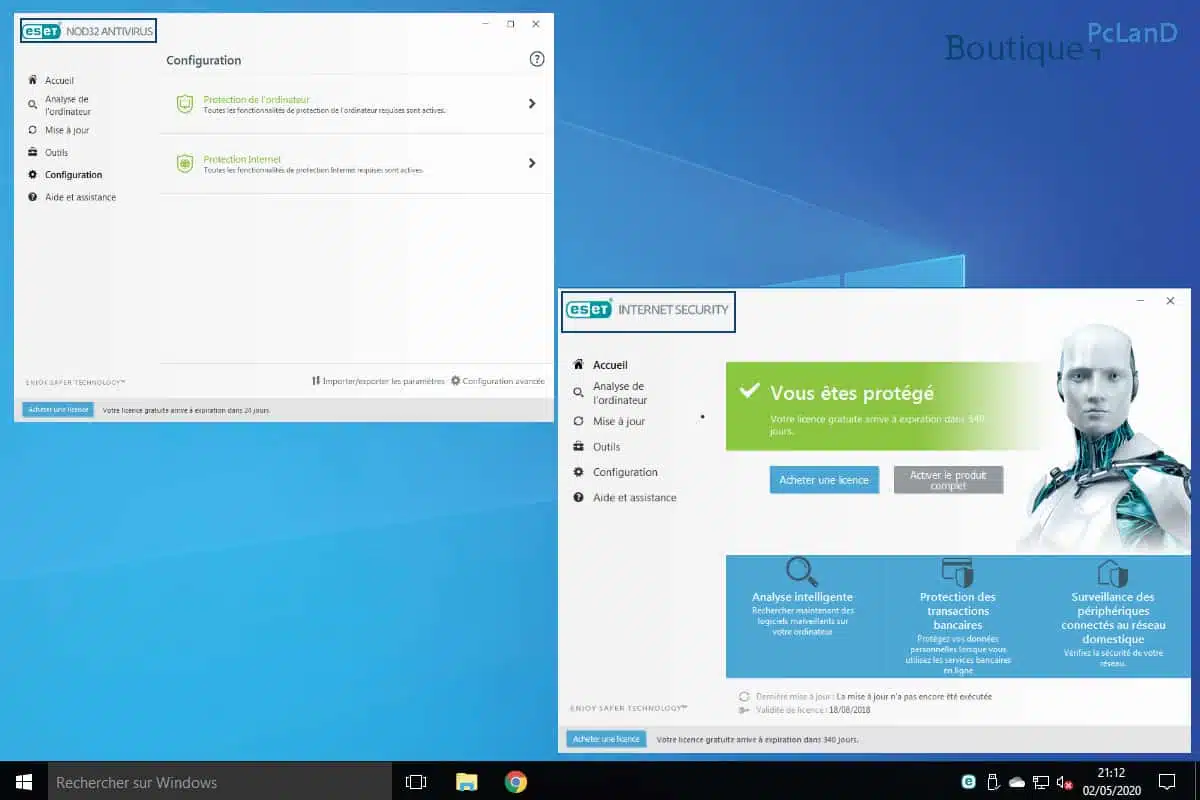Open Configuration avancée in NOD32 window
1200x800 pixels.
click(497, 381)
